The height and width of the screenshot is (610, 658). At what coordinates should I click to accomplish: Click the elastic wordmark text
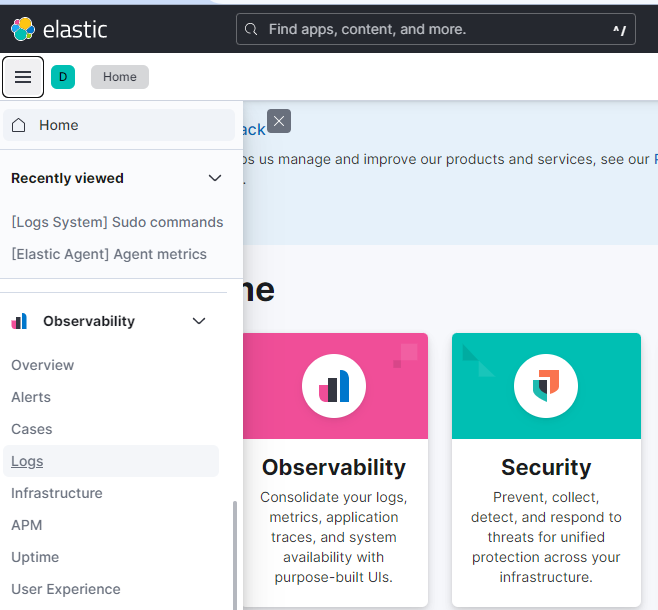point(75,29)
